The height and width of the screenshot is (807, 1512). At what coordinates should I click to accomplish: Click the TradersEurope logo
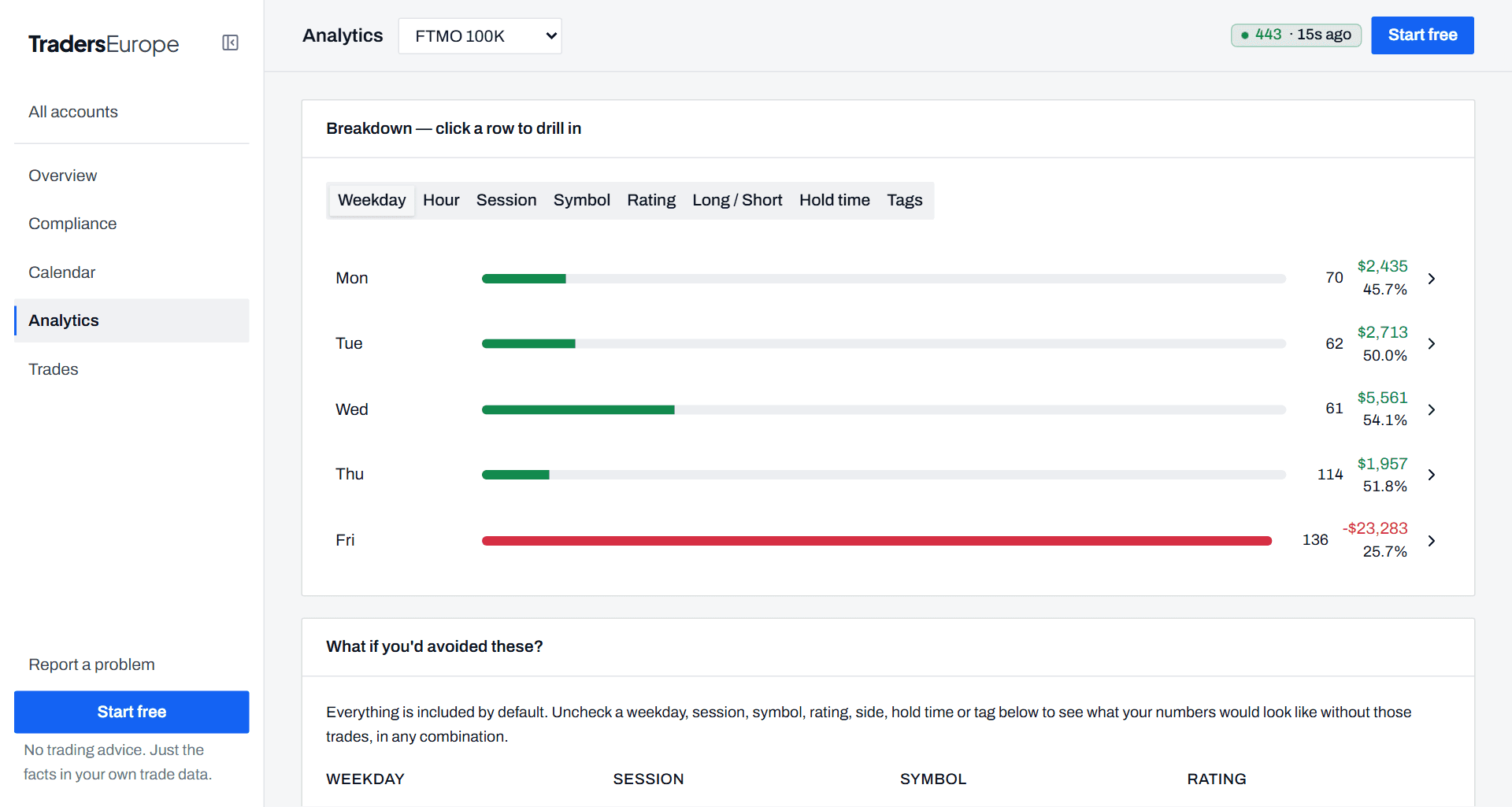click(x=104, y=44)
